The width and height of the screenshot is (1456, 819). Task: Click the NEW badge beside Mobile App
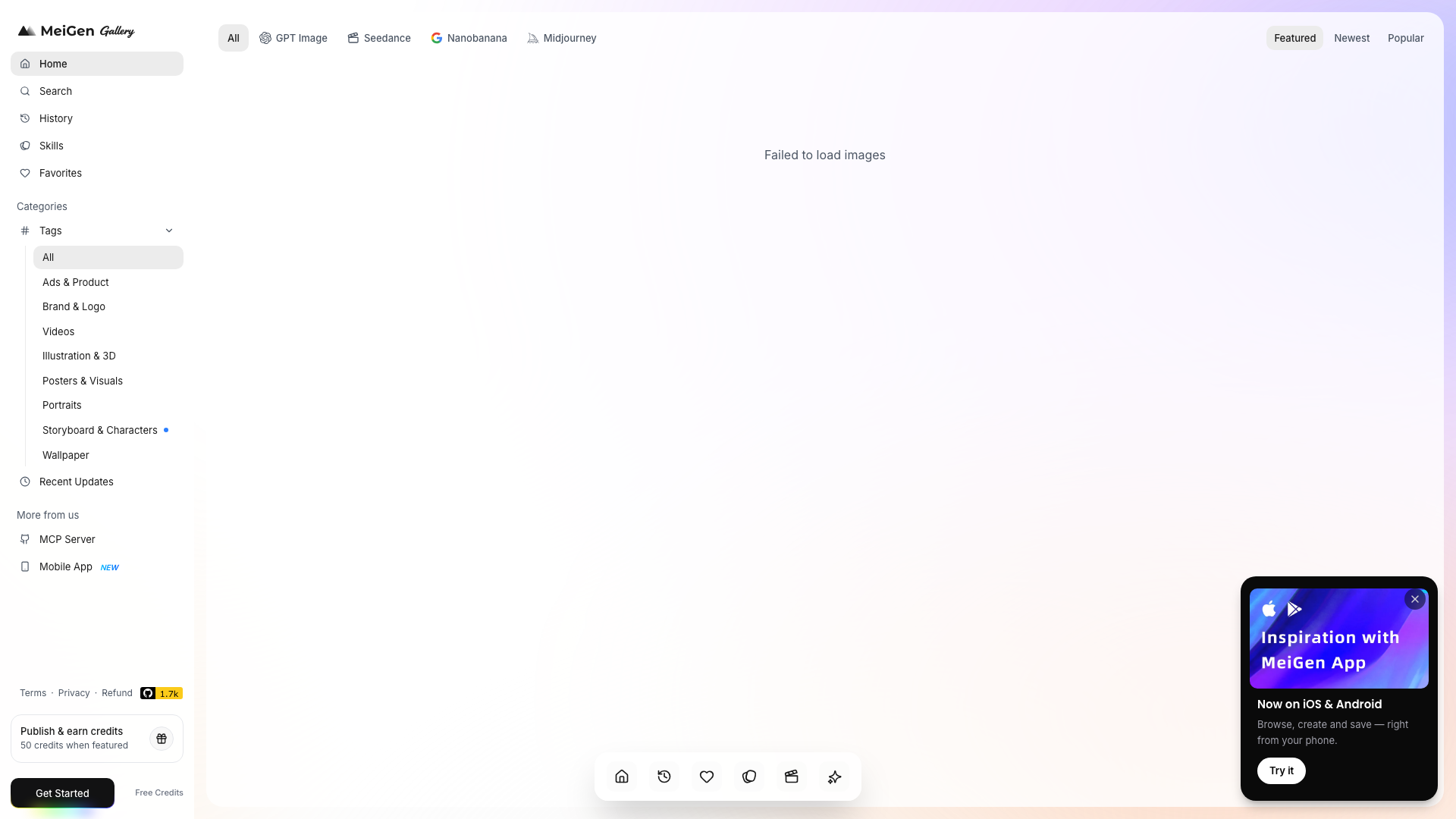click(x=110, y=567)
